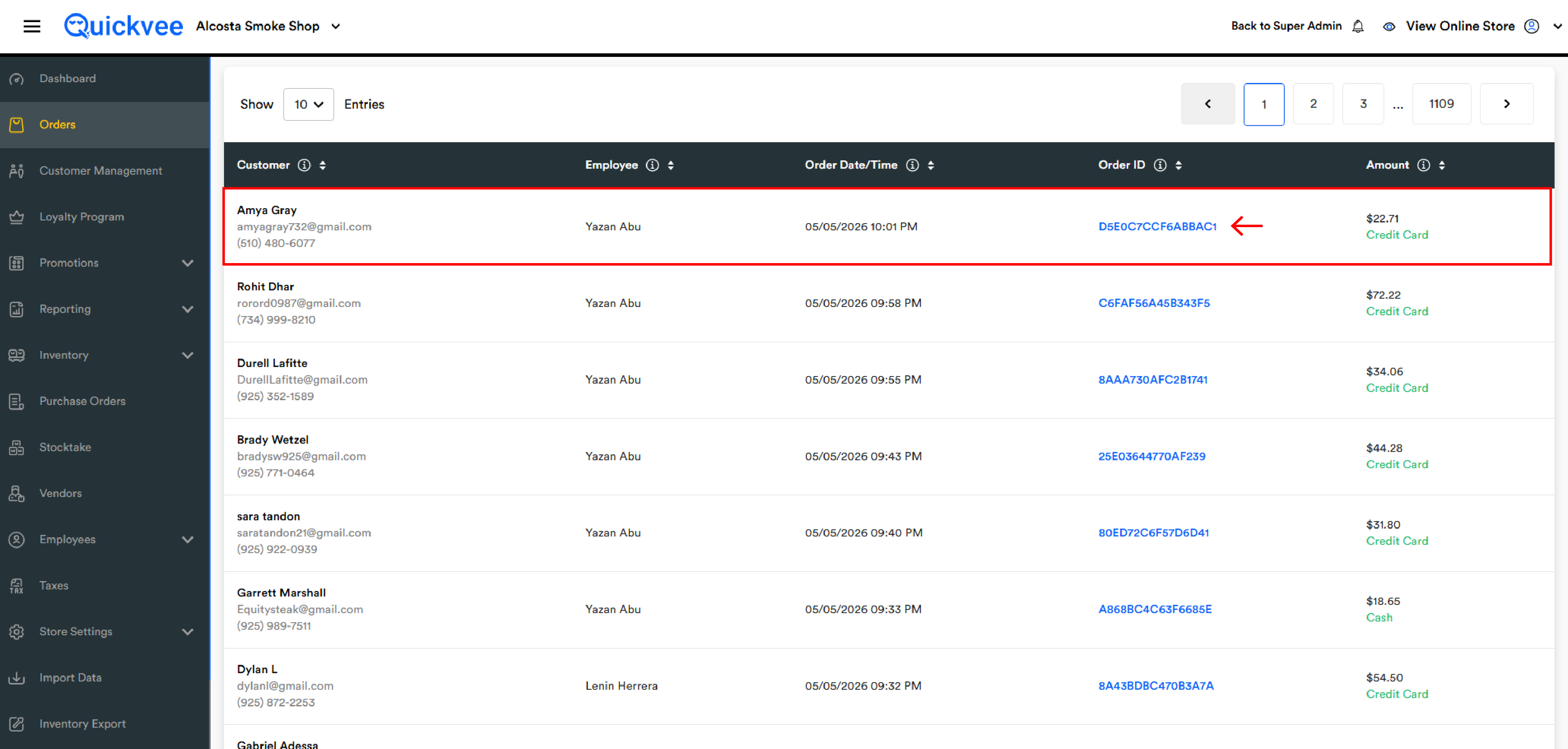Image resolution: width=1568 pixels, height=749 pixels.
Task: Click the Reporting chart icon
Action: [17, 309]
